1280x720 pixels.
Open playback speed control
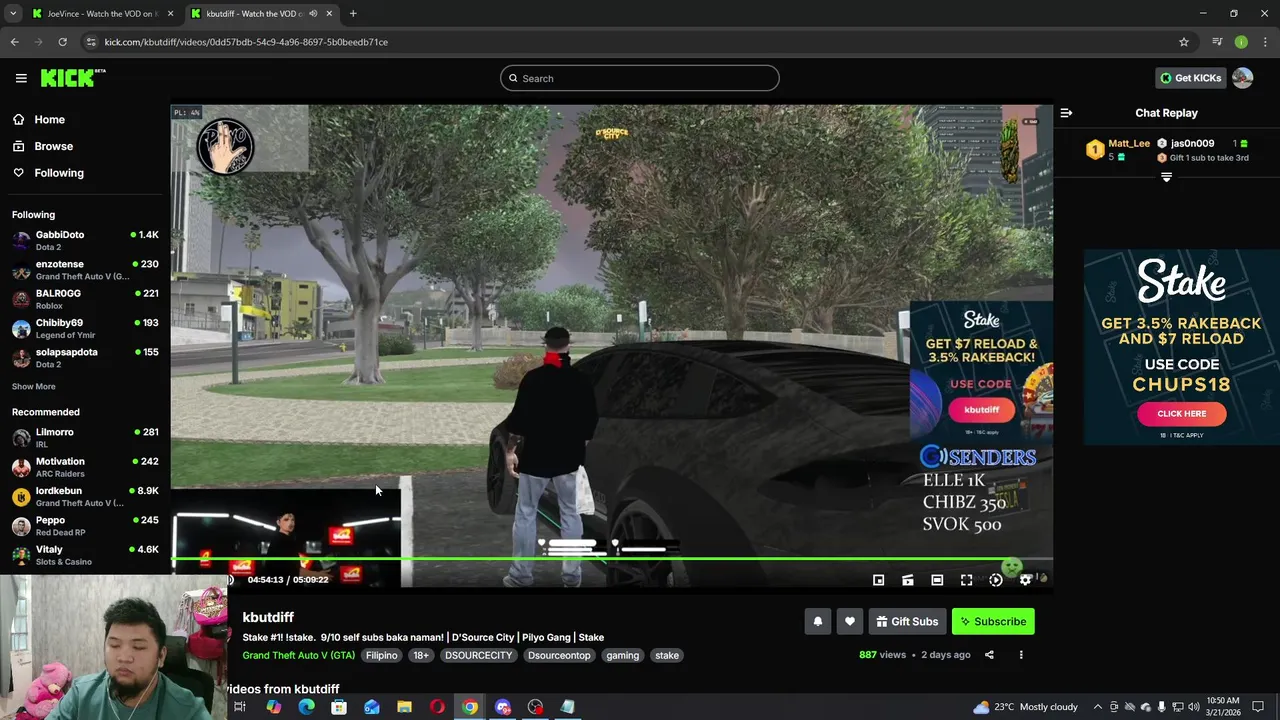996,580
